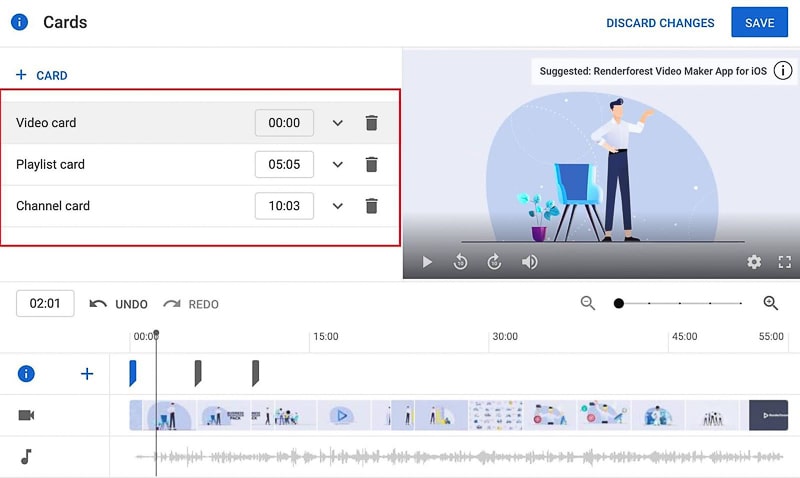The image size is (800, 478).
Task: Edit the Channel card time 10:03
Action: pyautogui.click(x=284, y=206)
